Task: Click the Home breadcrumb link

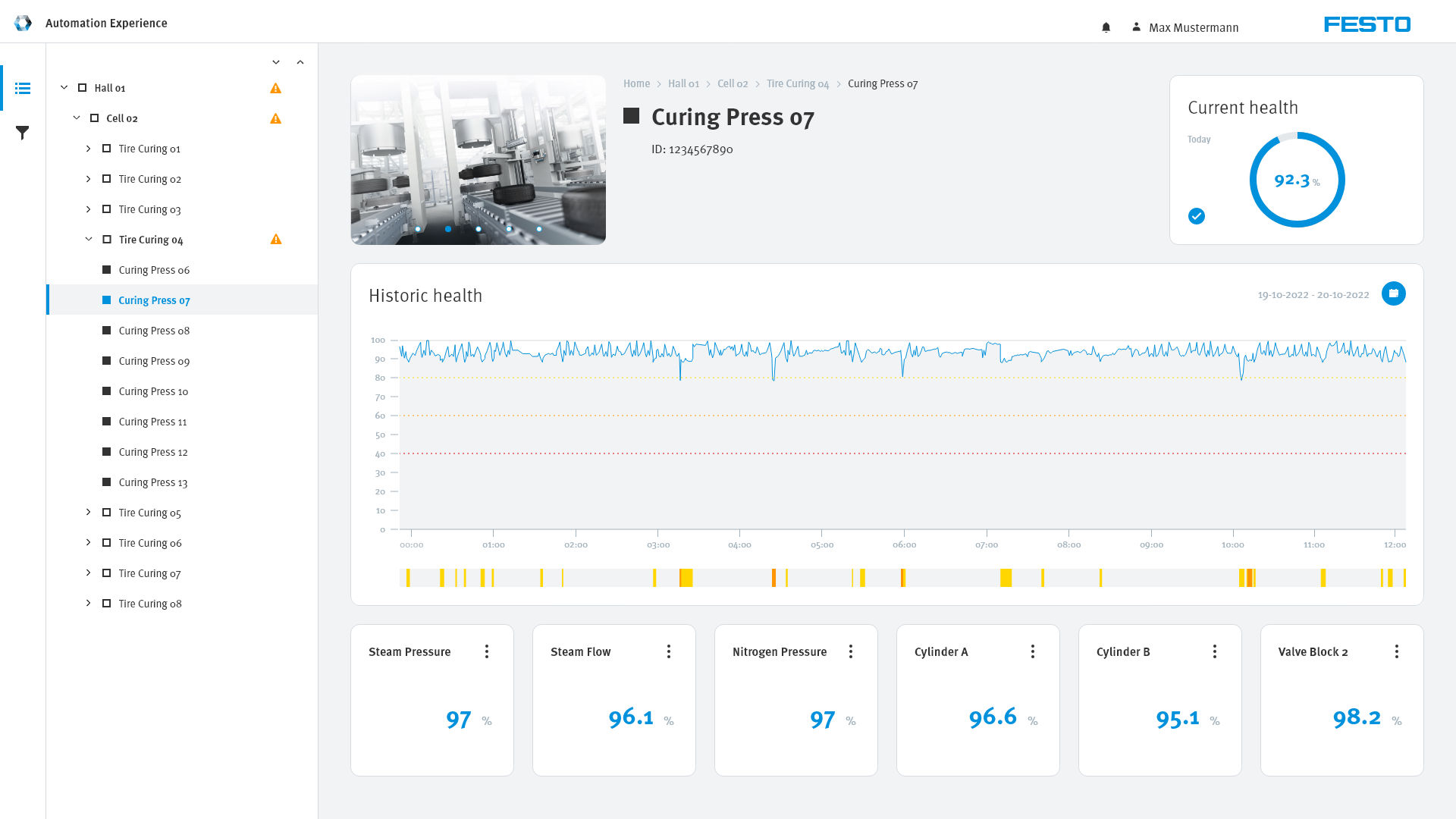Action: point(636,83)
